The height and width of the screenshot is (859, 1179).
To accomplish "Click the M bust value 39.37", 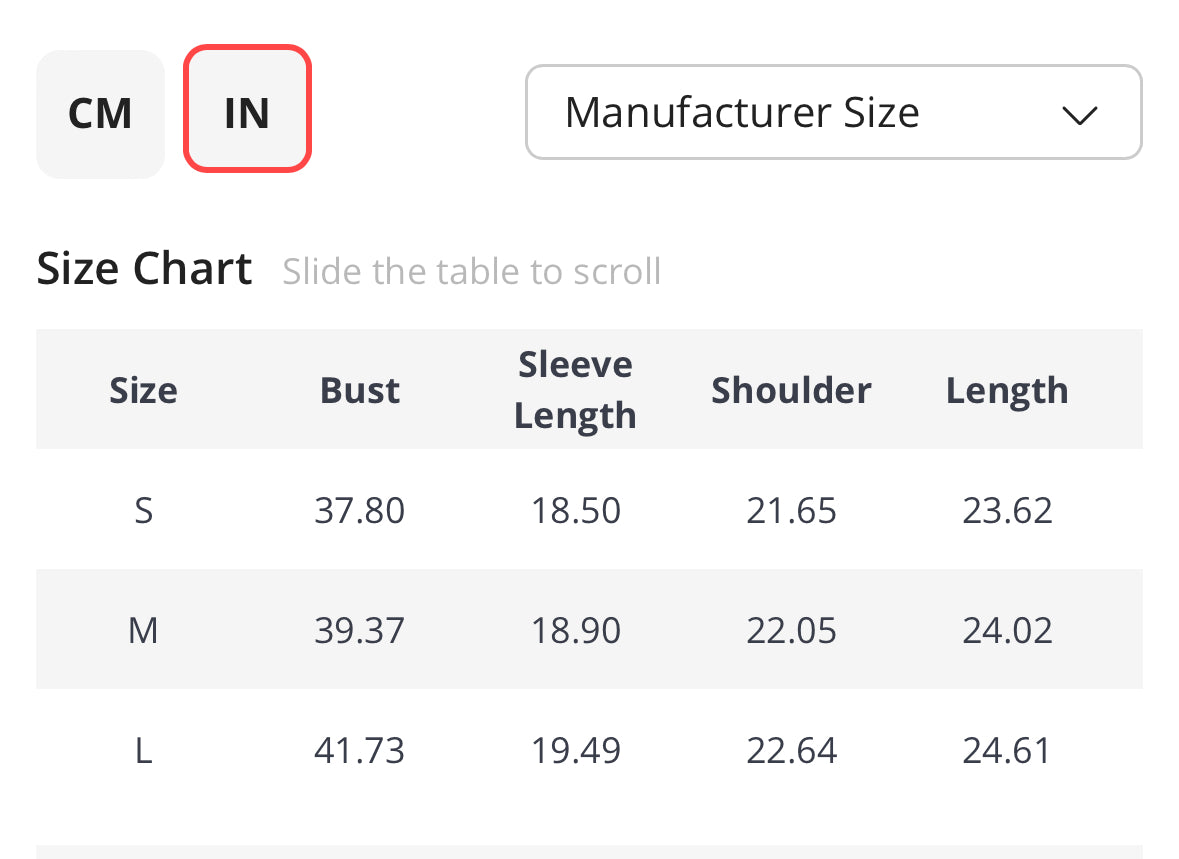I will (x=359, y=630).
